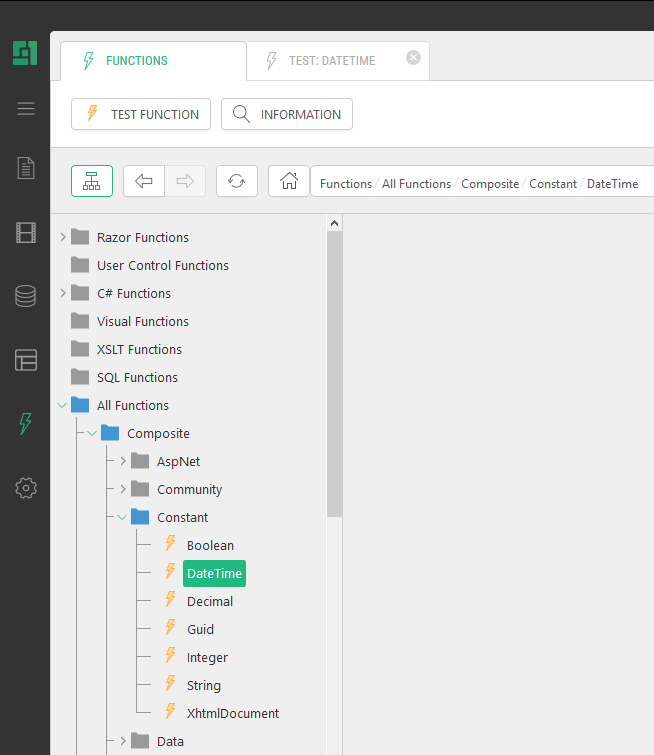Open the Media perspective film icon
This screenshot has width=654, height=755.
pos(26,233)
